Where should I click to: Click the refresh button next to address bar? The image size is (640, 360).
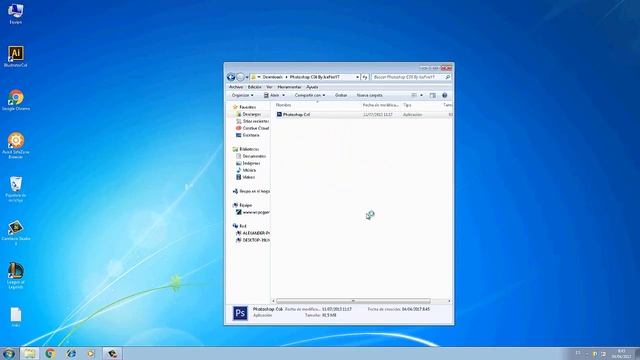[365, 77]
